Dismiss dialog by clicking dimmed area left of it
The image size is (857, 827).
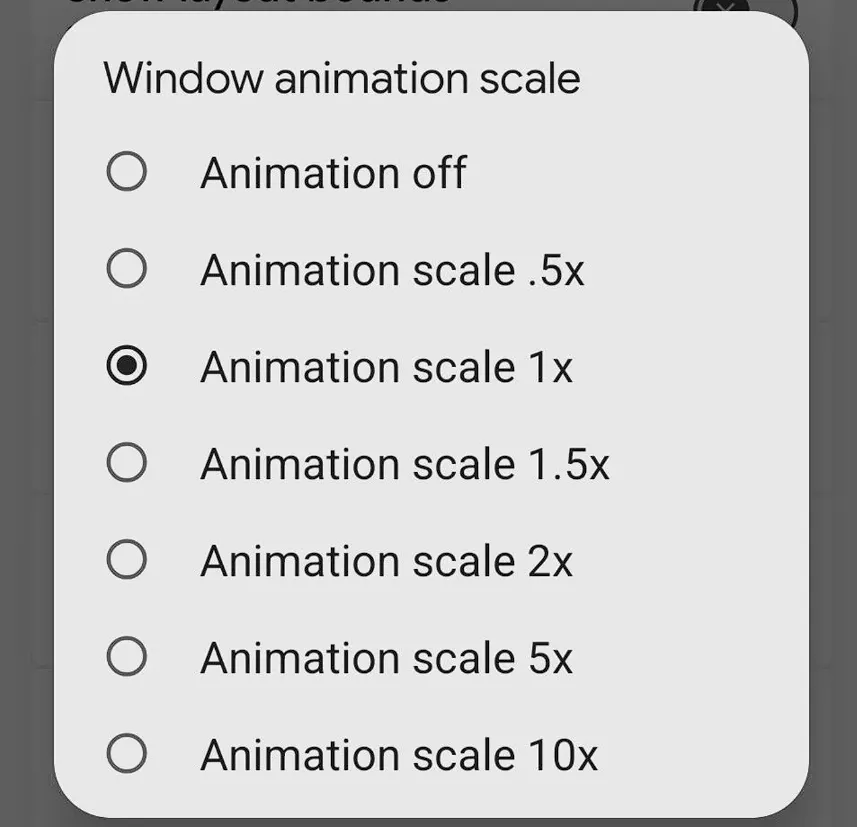tap(26, 413)
